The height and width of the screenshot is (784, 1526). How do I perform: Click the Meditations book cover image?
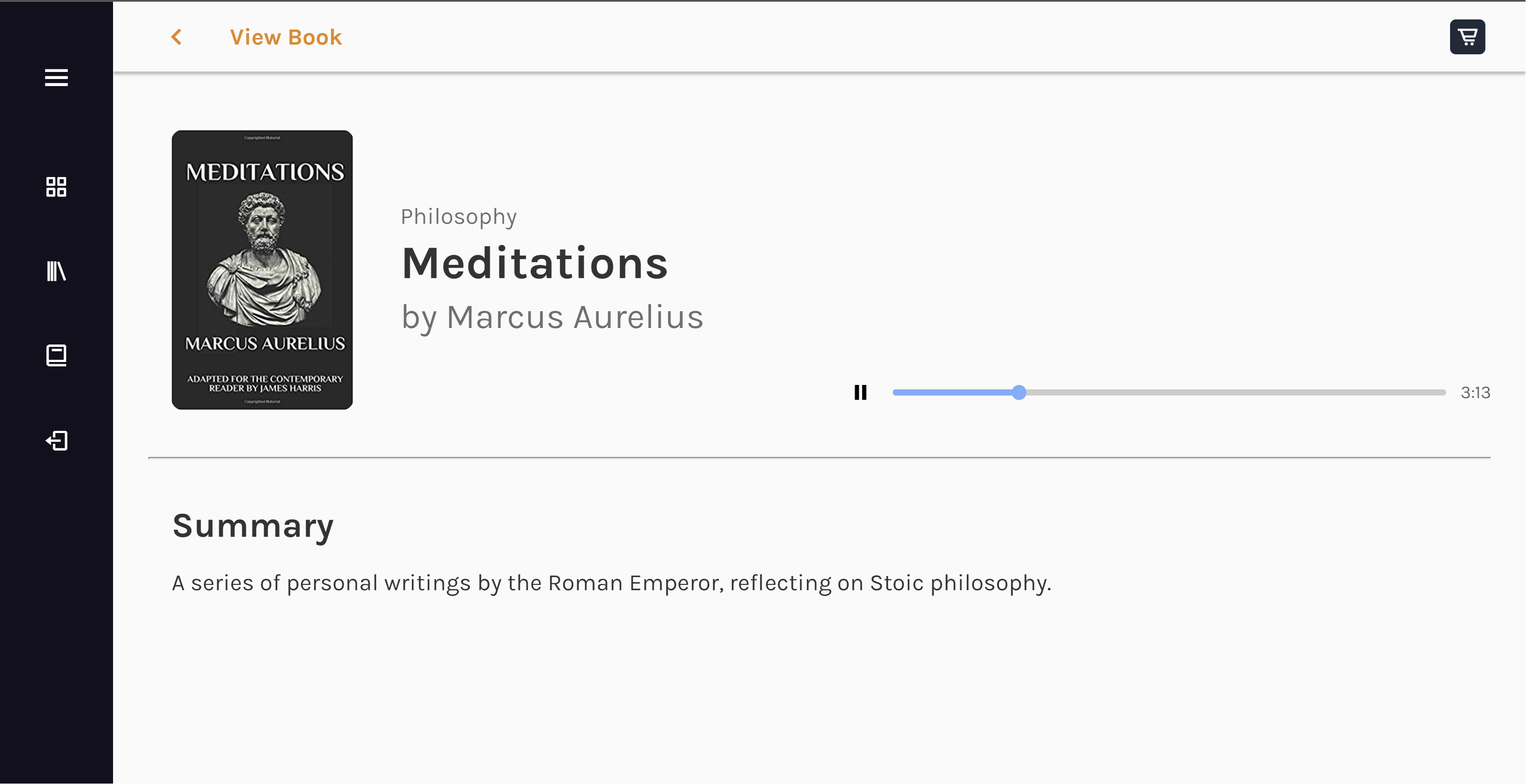point(262,270)
